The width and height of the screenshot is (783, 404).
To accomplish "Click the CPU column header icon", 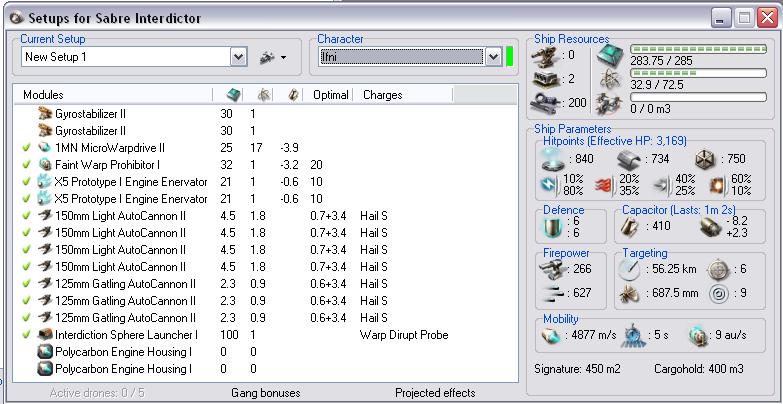I will pos(234,95).
